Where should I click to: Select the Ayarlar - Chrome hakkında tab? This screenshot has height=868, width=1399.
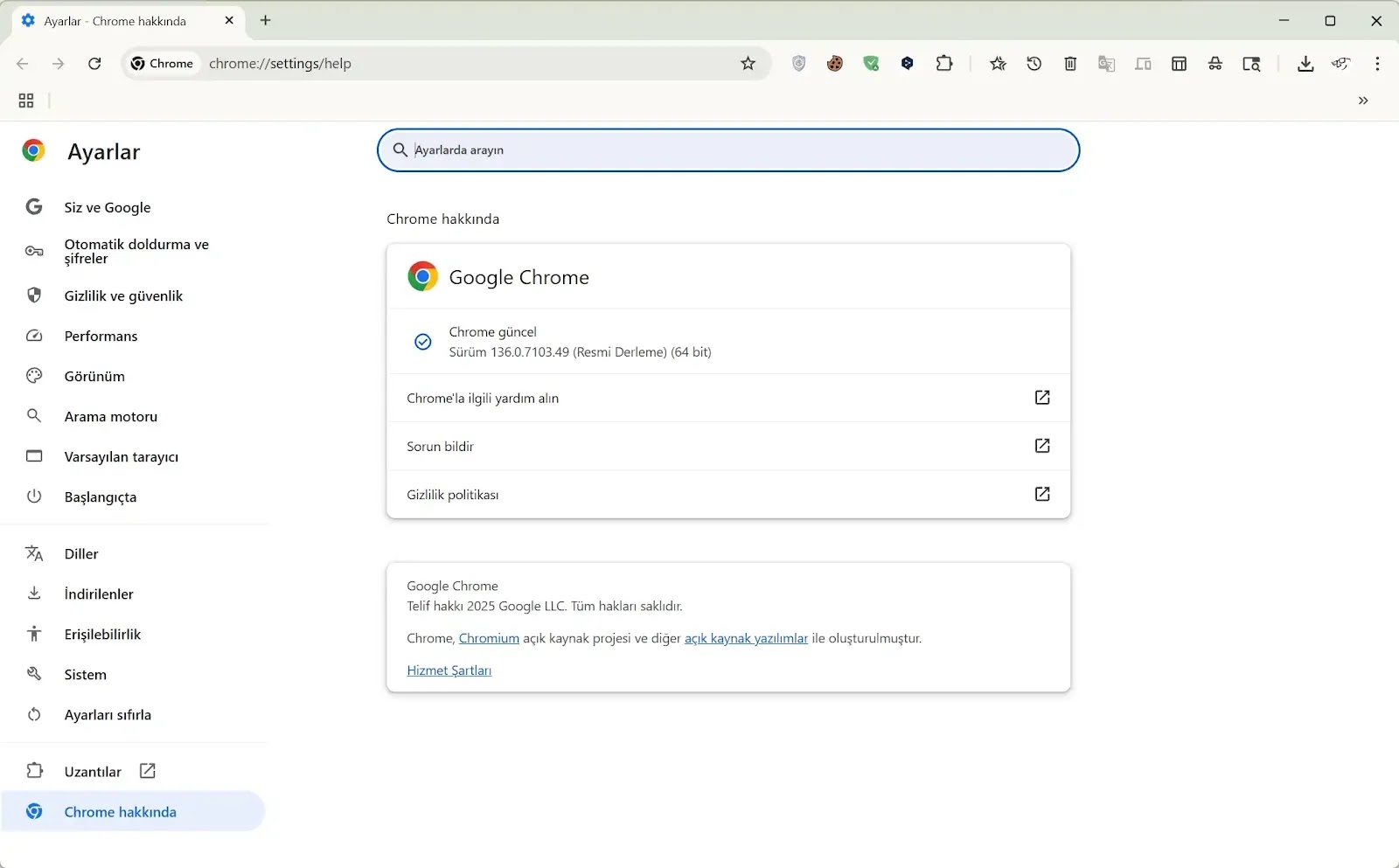coord(129,21)
